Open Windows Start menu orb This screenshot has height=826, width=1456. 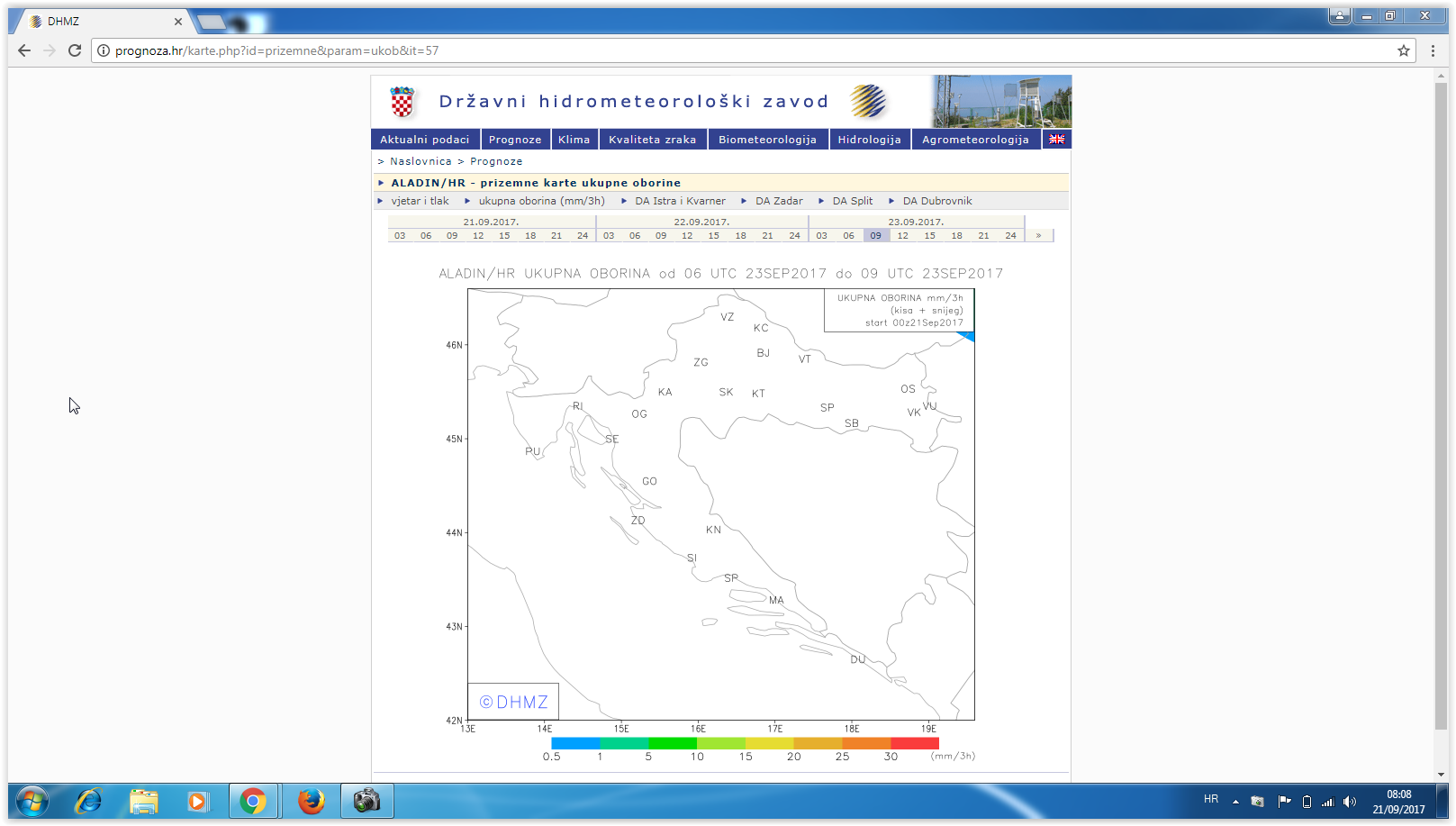point(32,800)
